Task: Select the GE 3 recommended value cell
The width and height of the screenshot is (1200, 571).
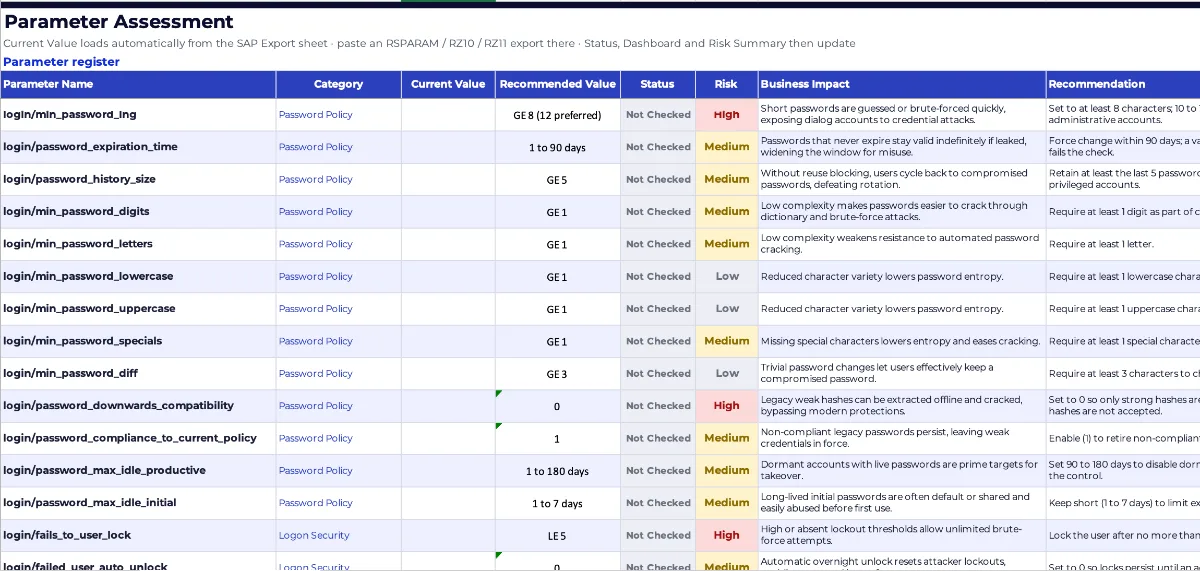Action: tap(558, 373)
